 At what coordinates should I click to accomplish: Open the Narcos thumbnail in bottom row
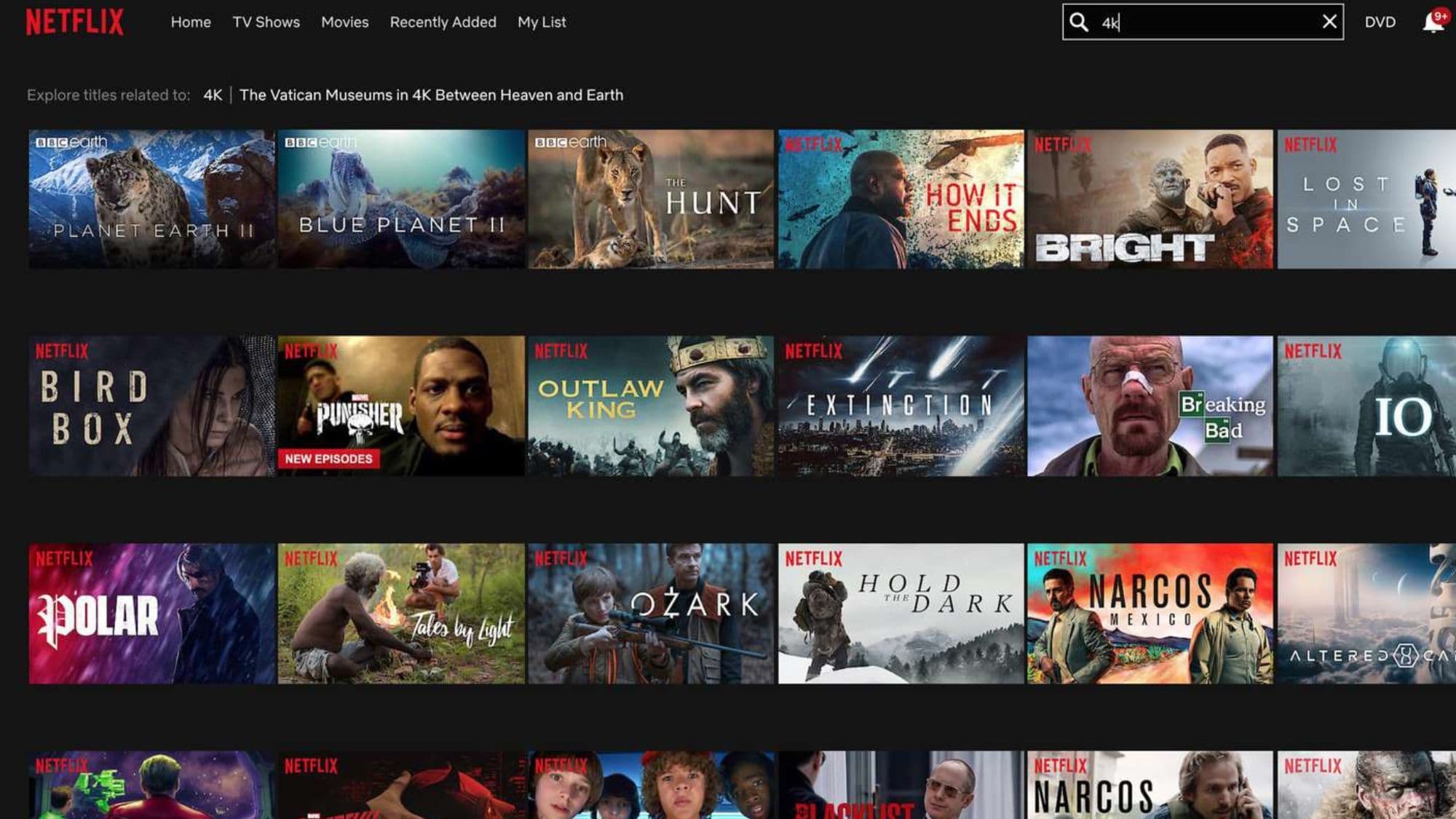1150,785
